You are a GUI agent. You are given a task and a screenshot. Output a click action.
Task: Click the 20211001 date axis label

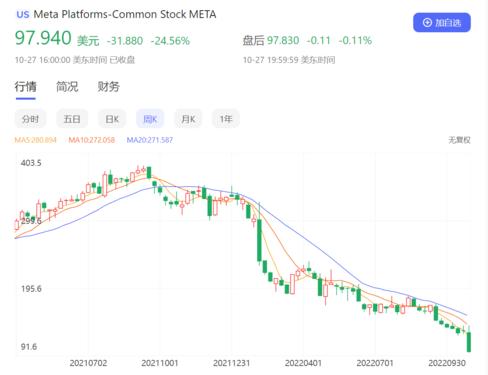[x=160, y=363]
